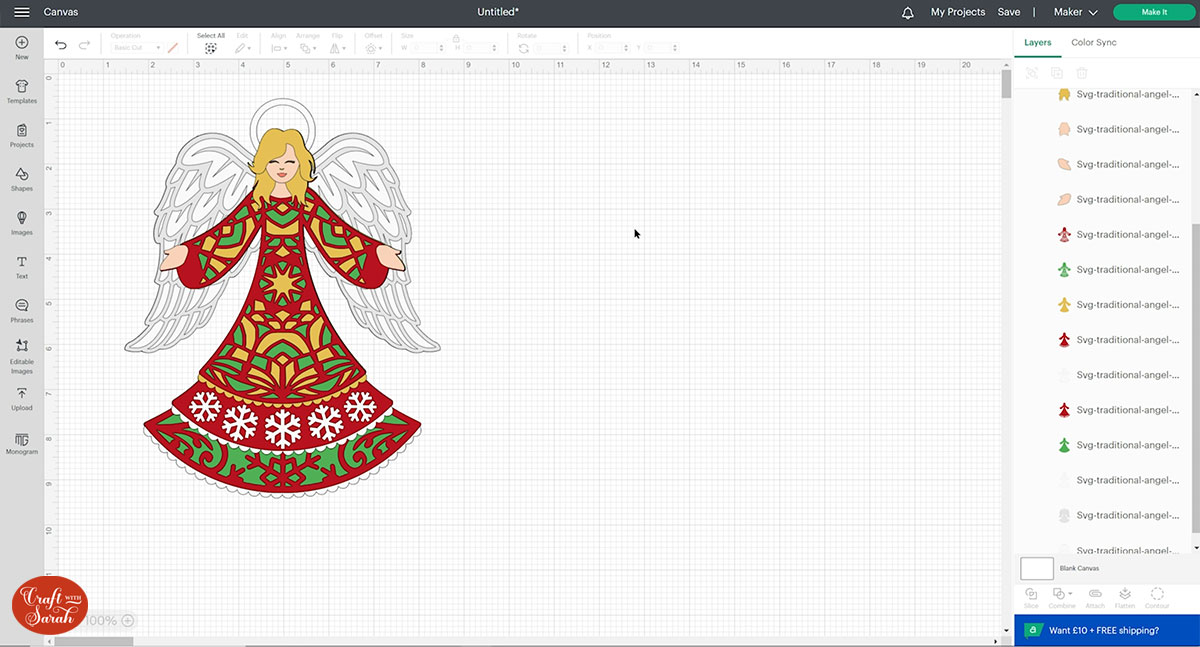Open the Monogram tool
Viewport: 1200px width, 647px height.
(x=22, y=442)
